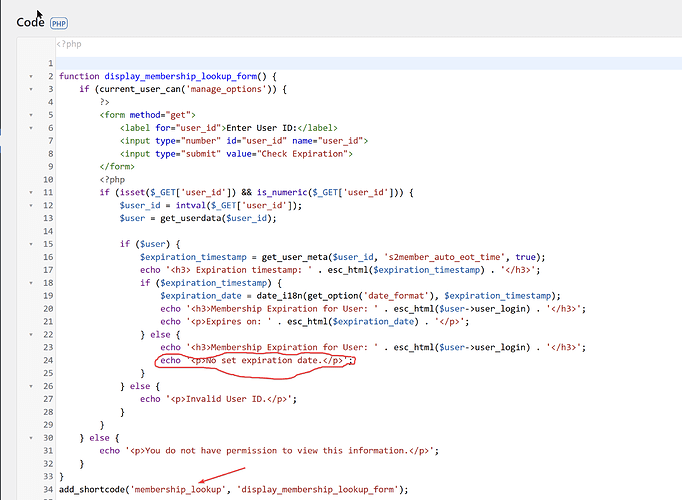This screenshot has width=682, height=500.
Task: Click line number 1 in the gutter
Action: click(50, 63)
